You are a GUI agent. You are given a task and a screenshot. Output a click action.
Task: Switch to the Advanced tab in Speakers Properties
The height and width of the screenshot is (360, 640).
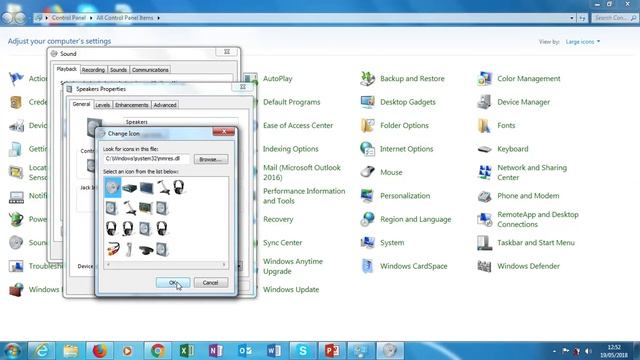(165, 105)
